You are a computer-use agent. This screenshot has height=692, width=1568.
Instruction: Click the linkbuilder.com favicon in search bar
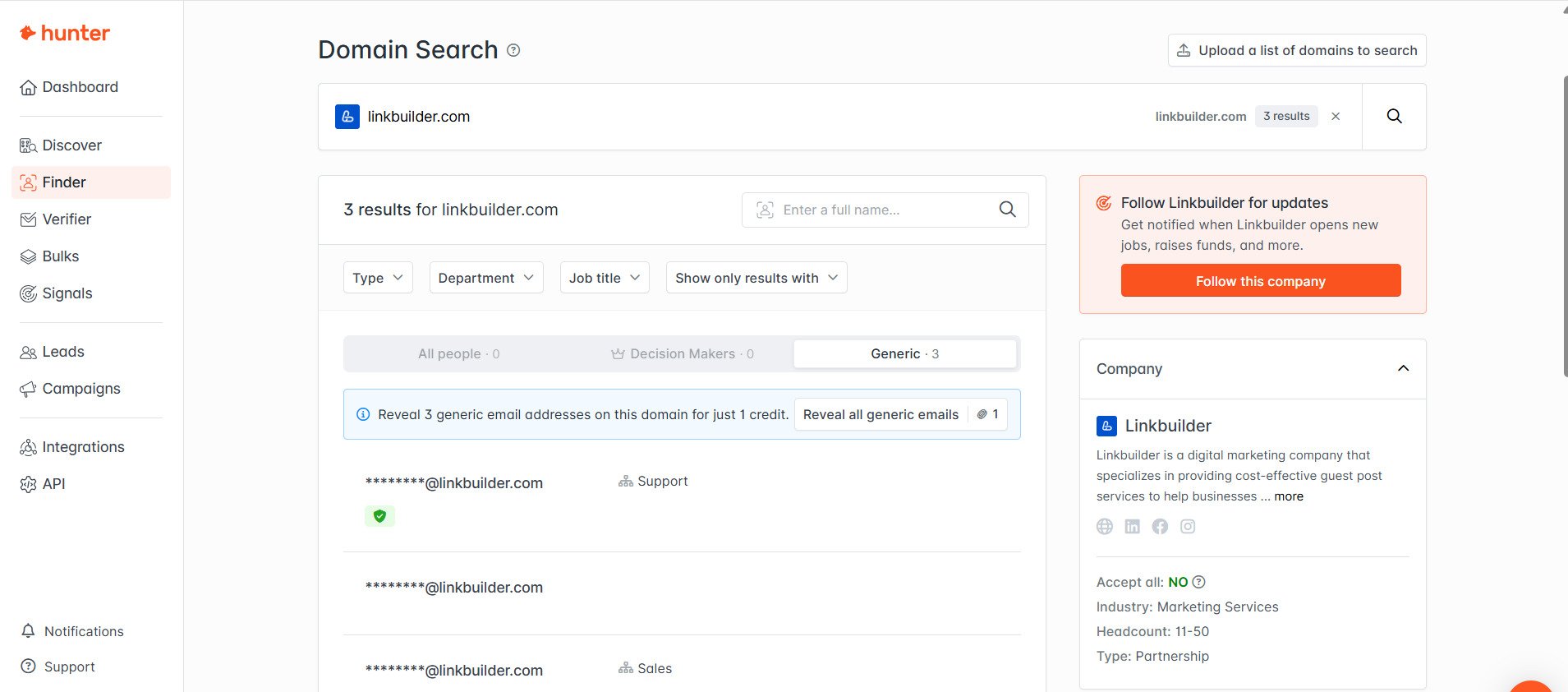point(347,117)
